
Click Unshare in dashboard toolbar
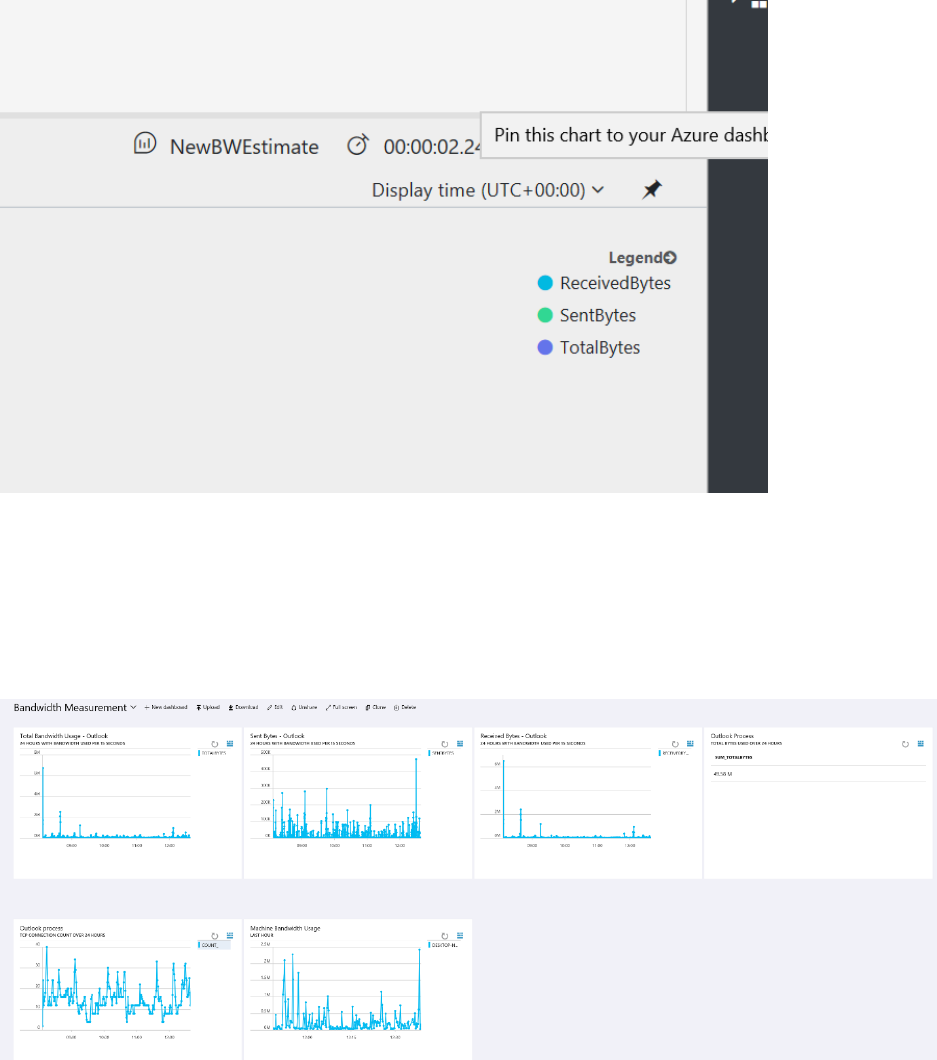(x=304, y=707)
